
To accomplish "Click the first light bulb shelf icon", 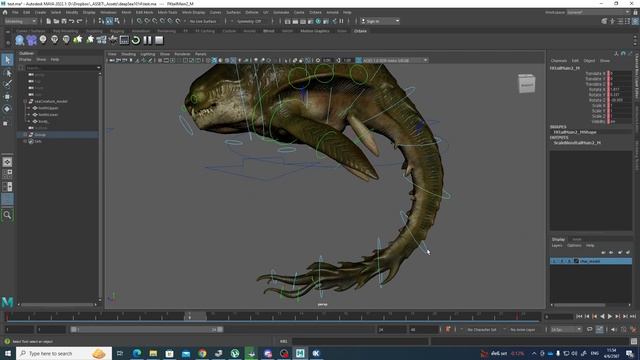I will tap(43, 40).
